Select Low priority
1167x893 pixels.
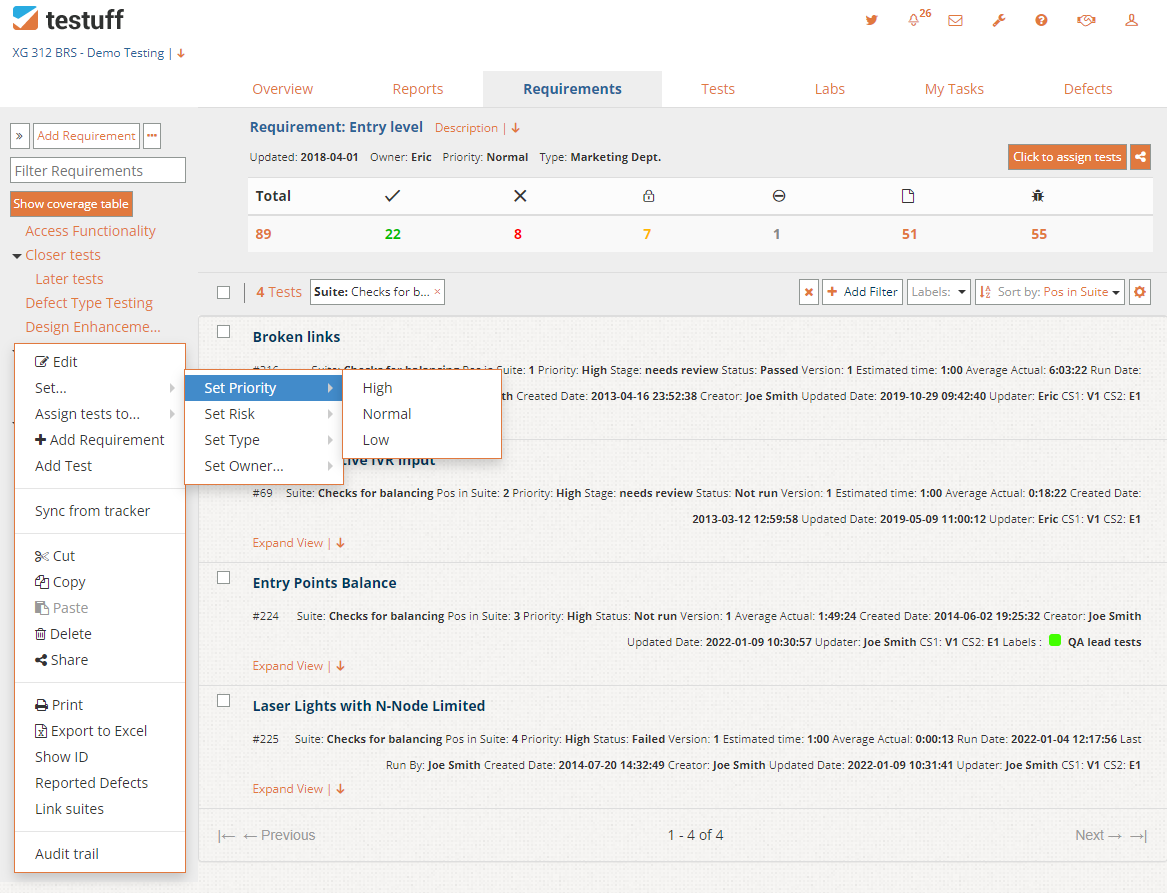click(422, 440)
